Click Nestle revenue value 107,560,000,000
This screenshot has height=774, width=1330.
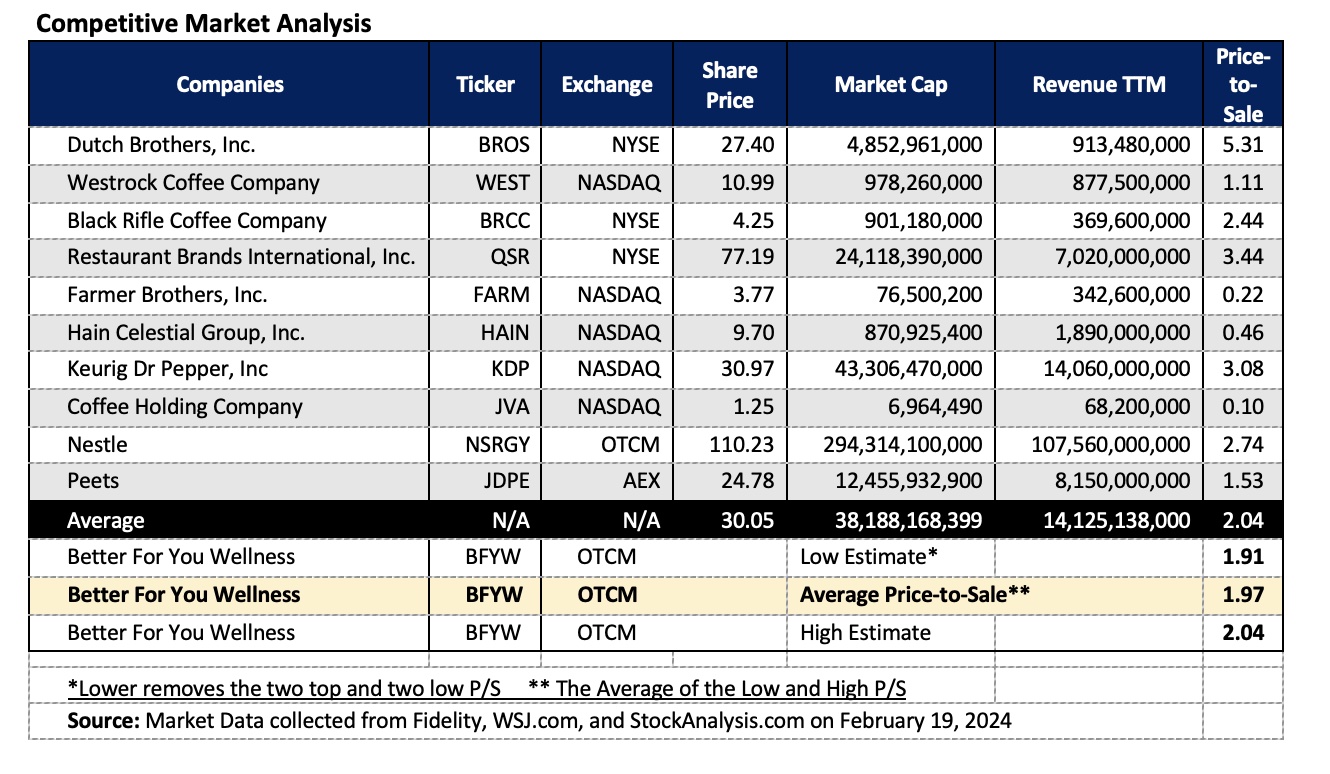[1111, 444]
